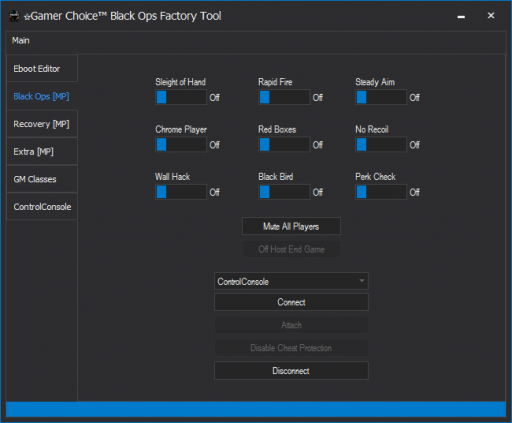The image size is (512, 423).
Task: Click the Off text beside Wall Hack
Action: pyautogui.click(x=215, y=192)
